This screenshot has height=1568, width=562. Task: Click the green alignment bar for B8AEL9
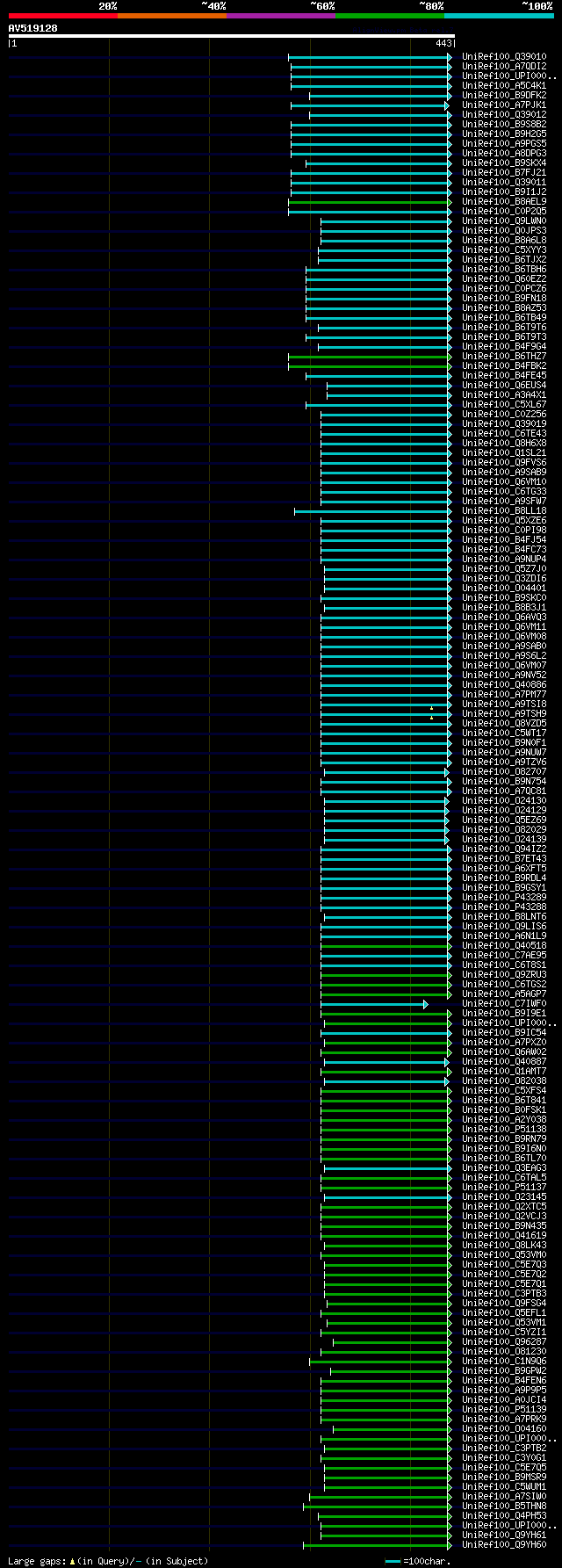[x=370, y=202]
